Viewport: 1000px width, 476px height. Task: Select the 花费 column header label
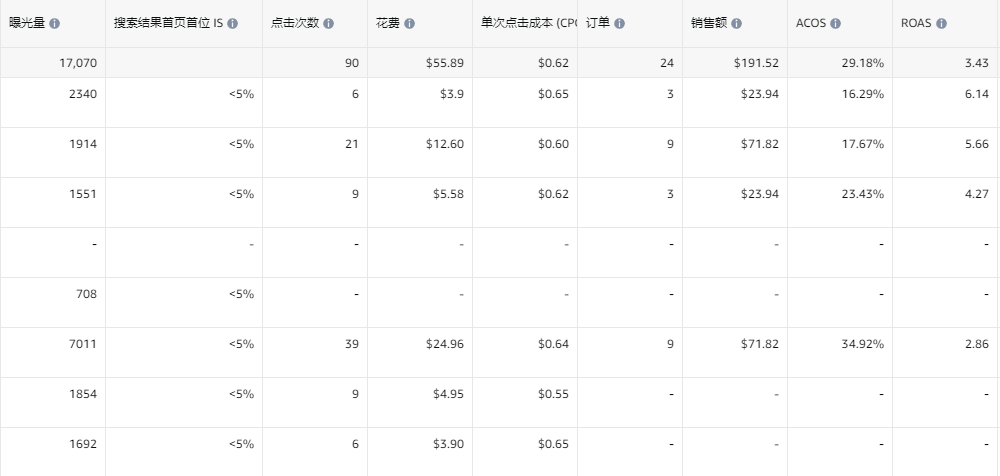tap(387, 23)
